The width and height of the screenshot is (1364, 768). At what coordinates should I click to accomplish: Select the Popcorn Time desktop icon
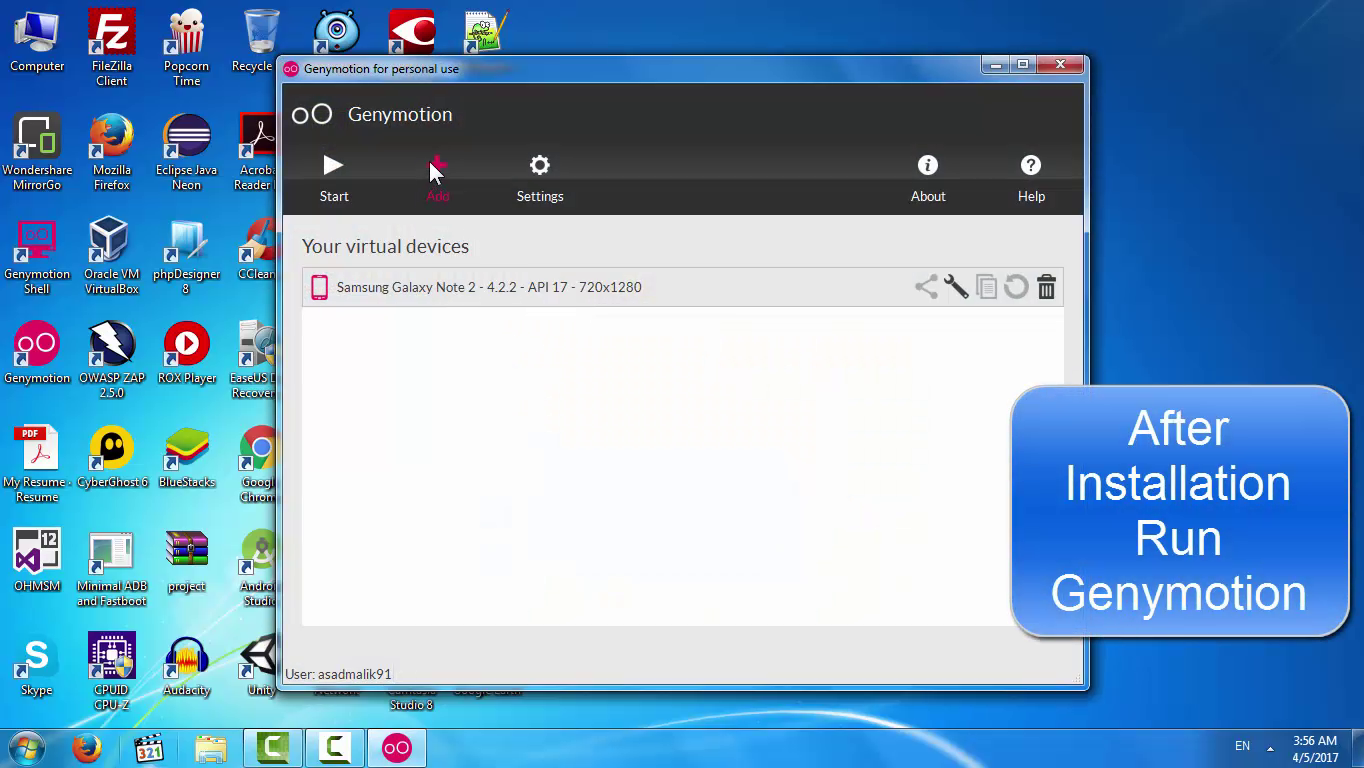click(x=186, y=48)
